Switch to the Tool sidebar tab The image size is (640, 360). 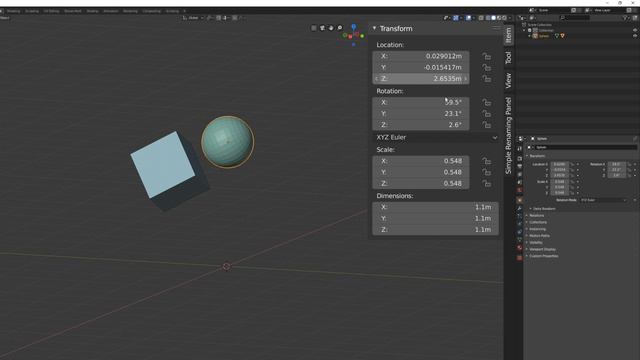click(509, 58)
